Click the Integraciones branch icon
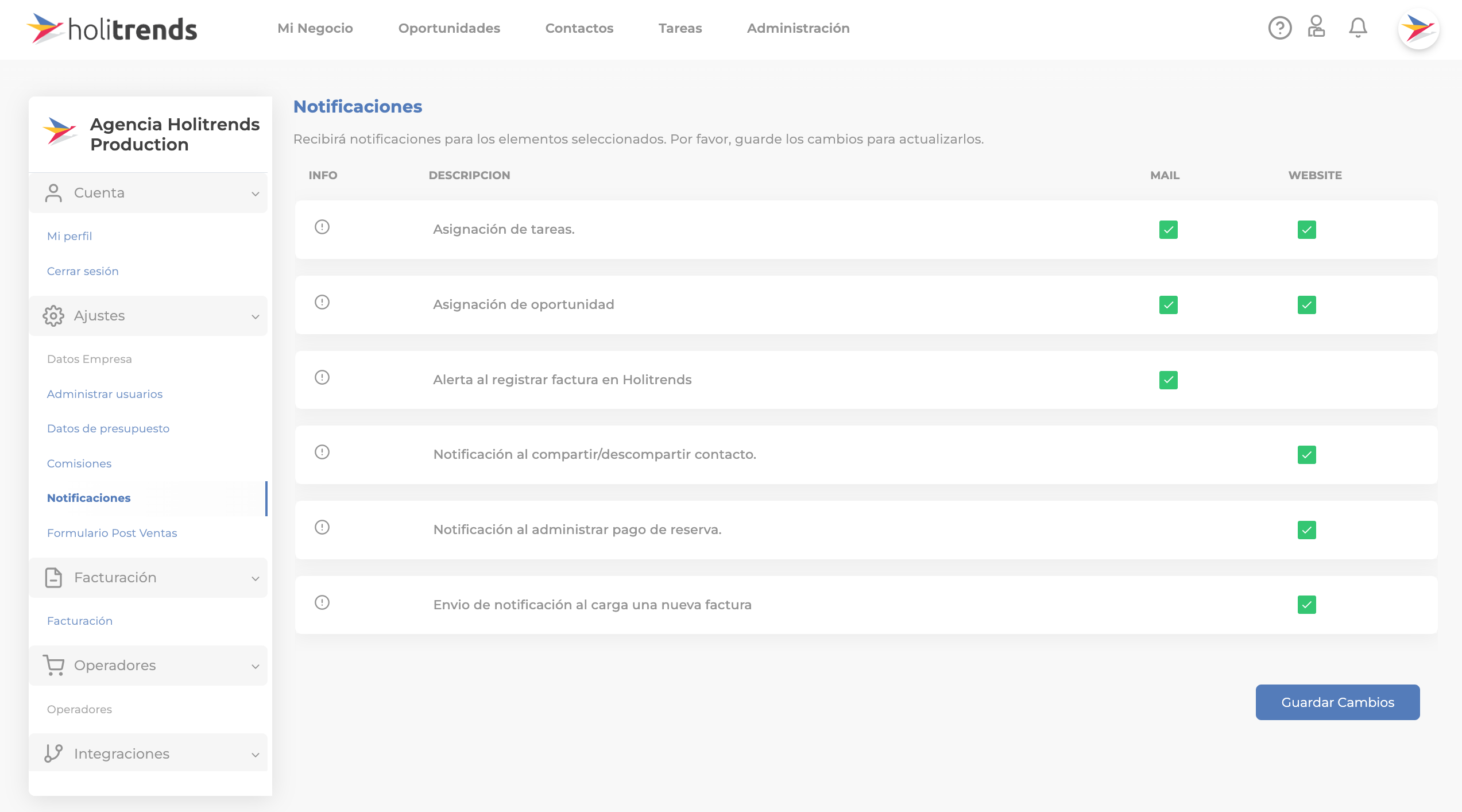Image resolution: width=1462 pixels, height=812 pixels. tap(53, 753)
